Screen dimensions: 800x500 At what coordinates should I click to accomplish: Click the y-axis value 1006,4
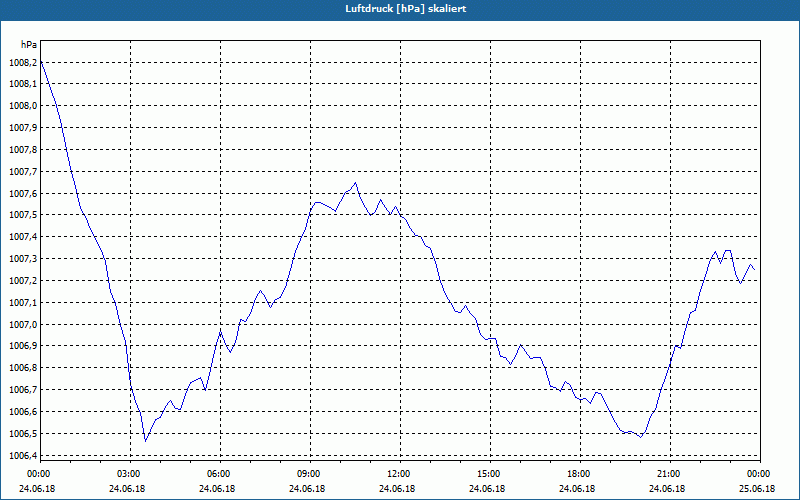point(23,456)
